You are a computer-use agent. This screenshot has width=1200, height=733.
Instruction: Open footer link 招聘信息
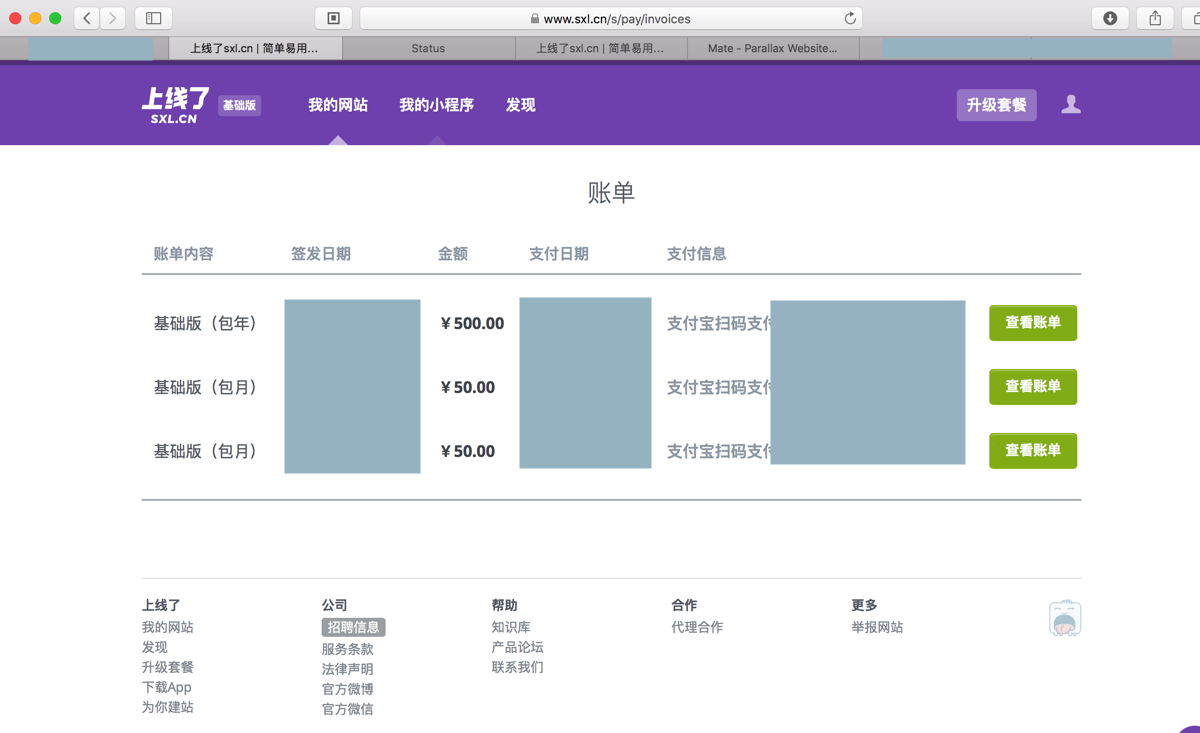(x=354, y=627)
